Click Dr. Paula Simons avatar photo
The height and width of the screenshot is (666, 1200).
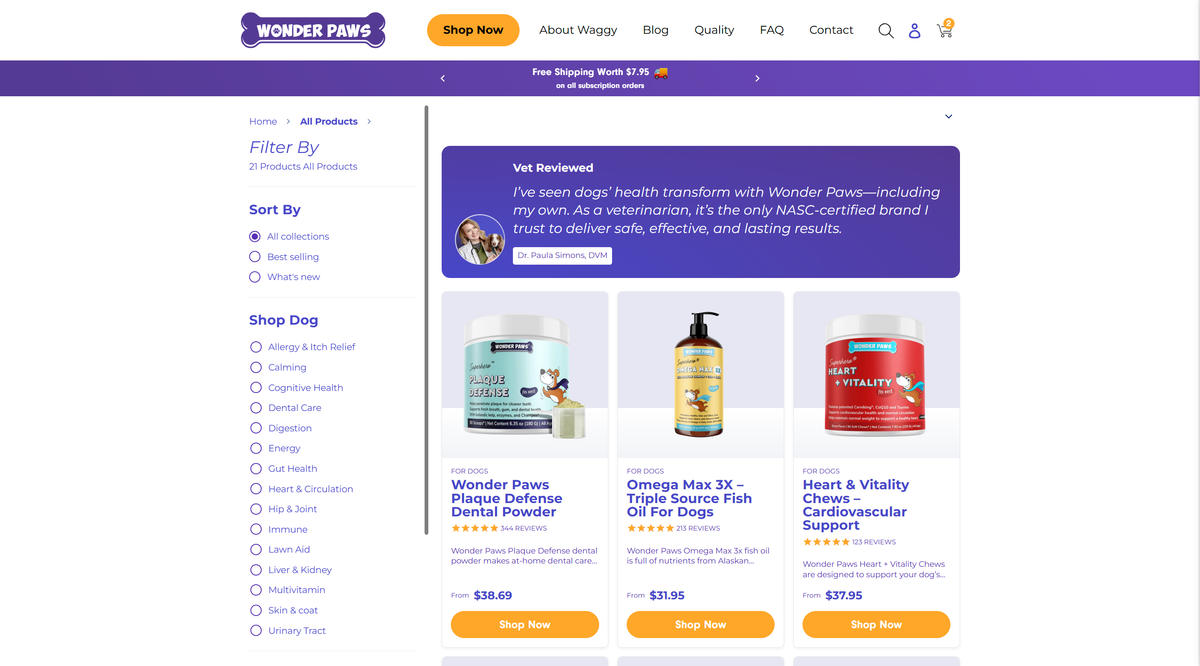480,239
